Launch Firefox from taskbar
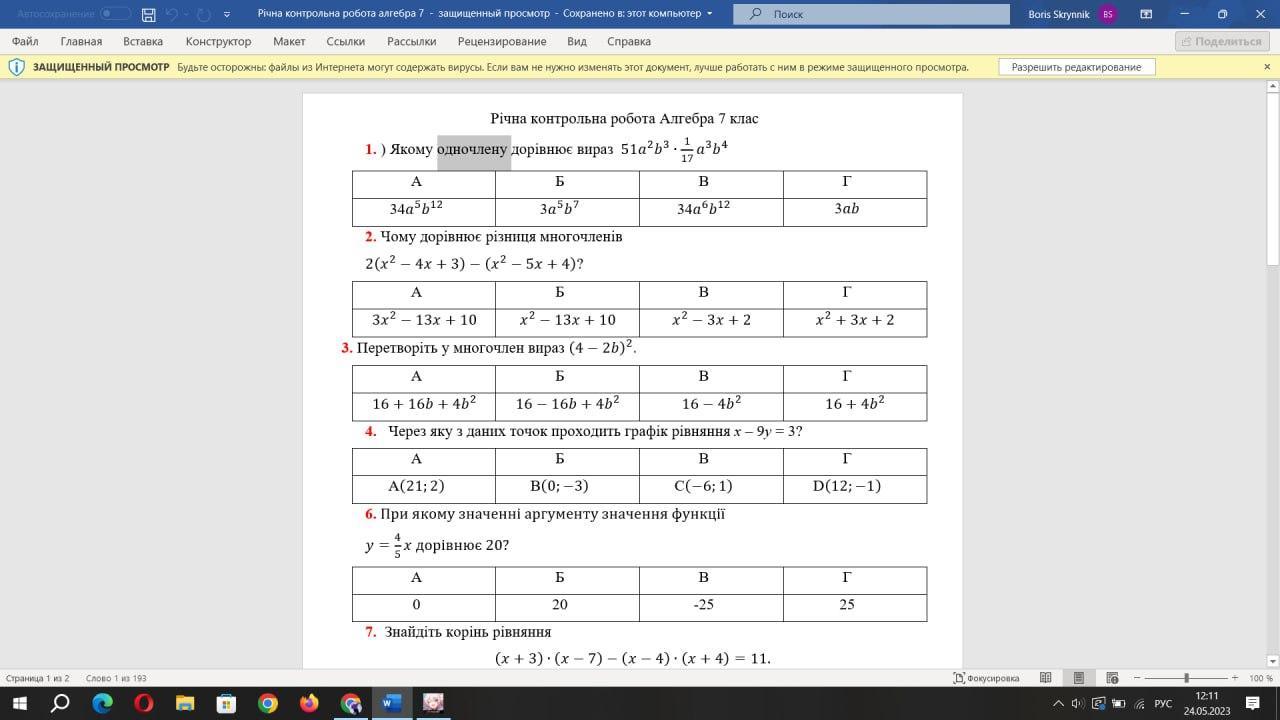This screenshot has width=1280, height=720. click(x=308, y=703)
